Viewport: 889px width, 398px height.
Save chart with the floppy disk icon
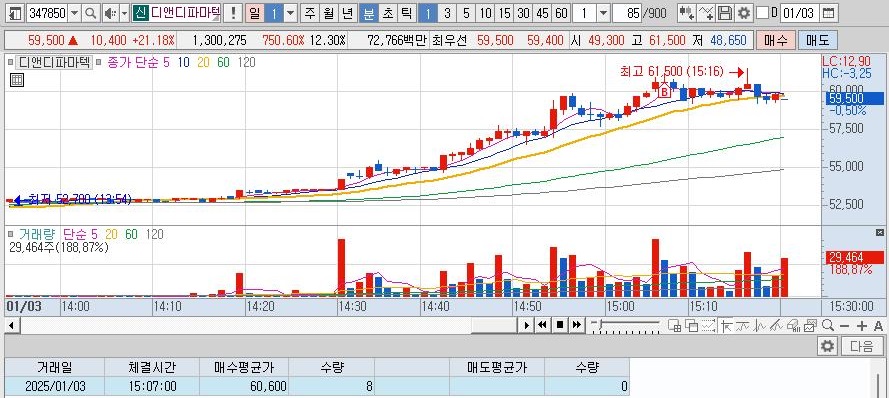[724, 12]
